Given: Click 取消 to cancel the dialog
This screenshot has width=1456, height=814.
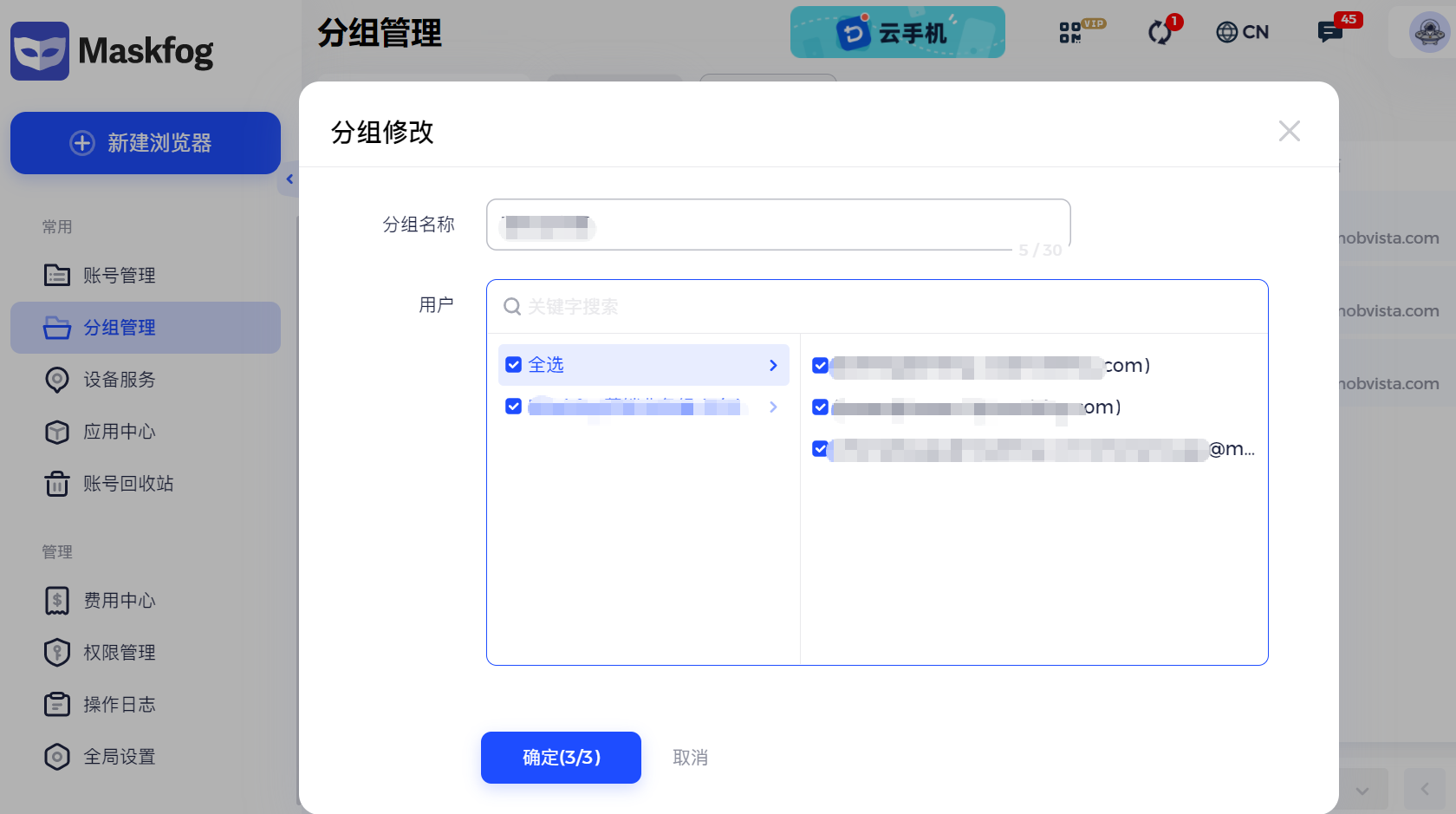Looking at the screenshot, I should coord(690,758).
